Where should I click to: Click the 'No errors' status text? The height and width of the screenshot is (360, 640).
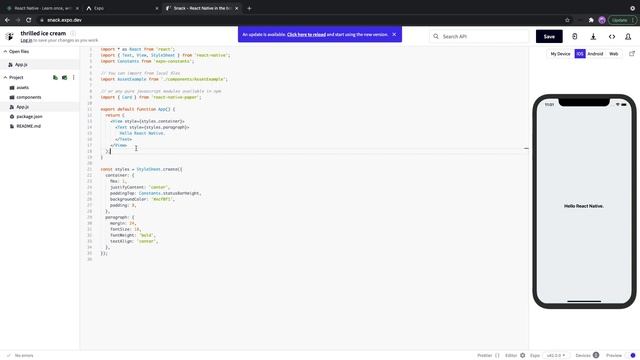24,356
